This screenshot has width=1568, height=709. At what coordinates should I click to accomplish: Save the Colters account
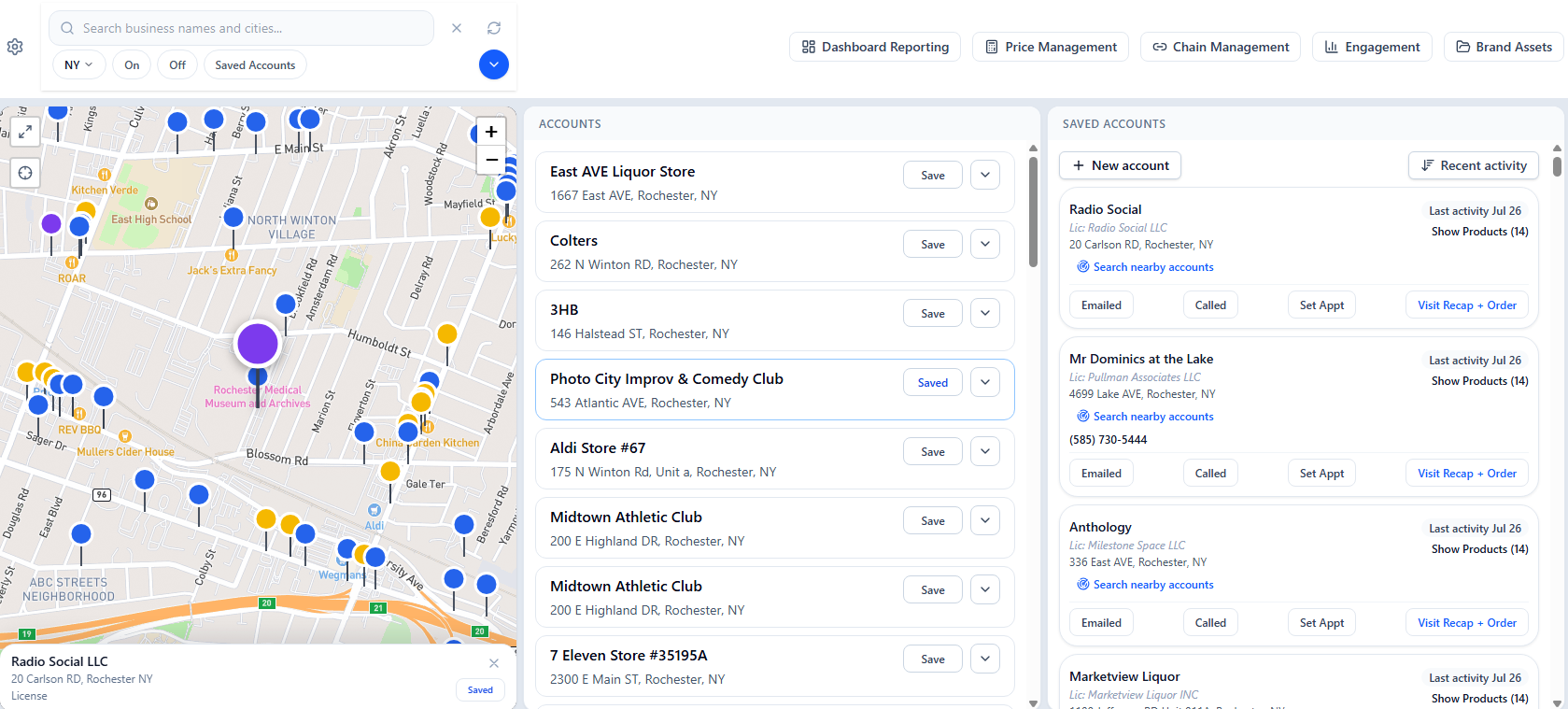932,244
